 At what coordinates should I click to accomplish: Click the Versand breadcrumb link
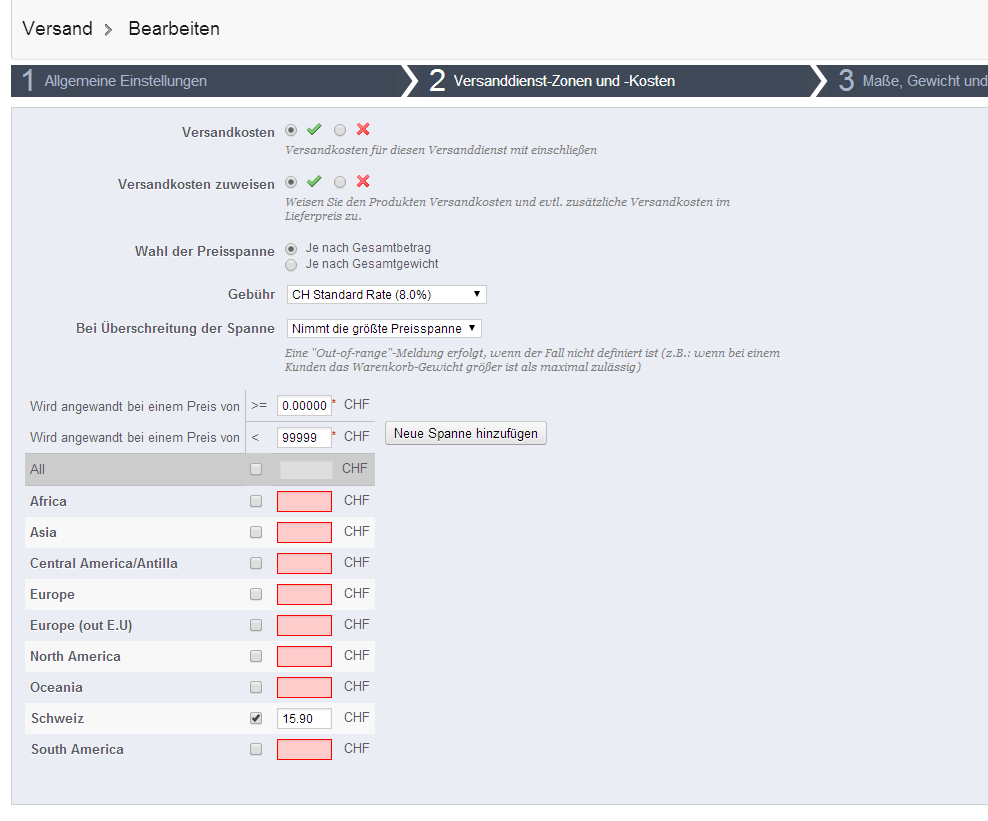tap(57, 28)
